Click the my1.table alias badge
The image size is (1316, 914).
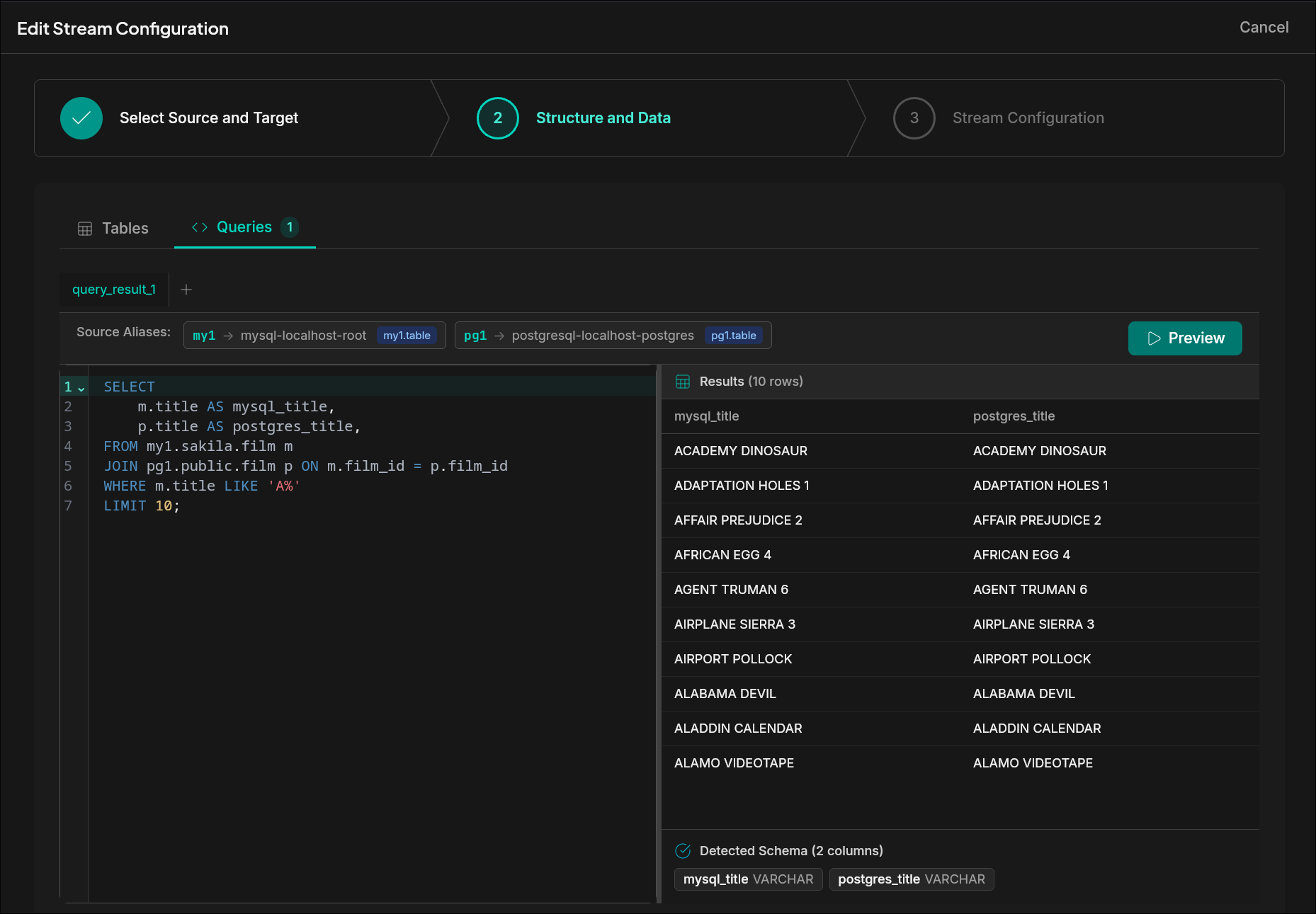click(x=407, y=336)
